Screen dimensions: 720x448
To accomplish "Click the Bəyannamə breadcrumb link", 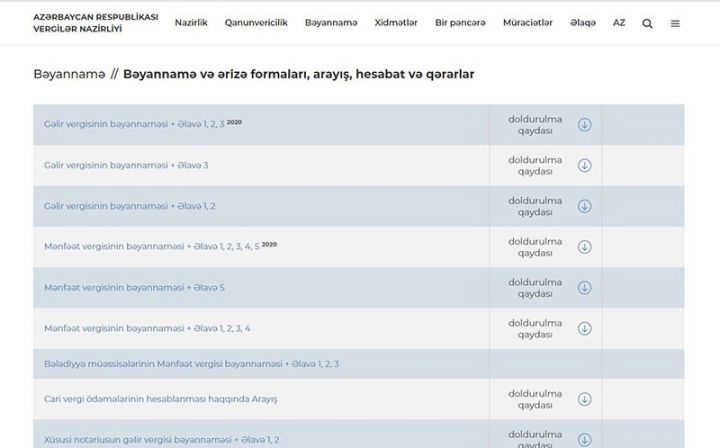I will (x=67, y=75).
